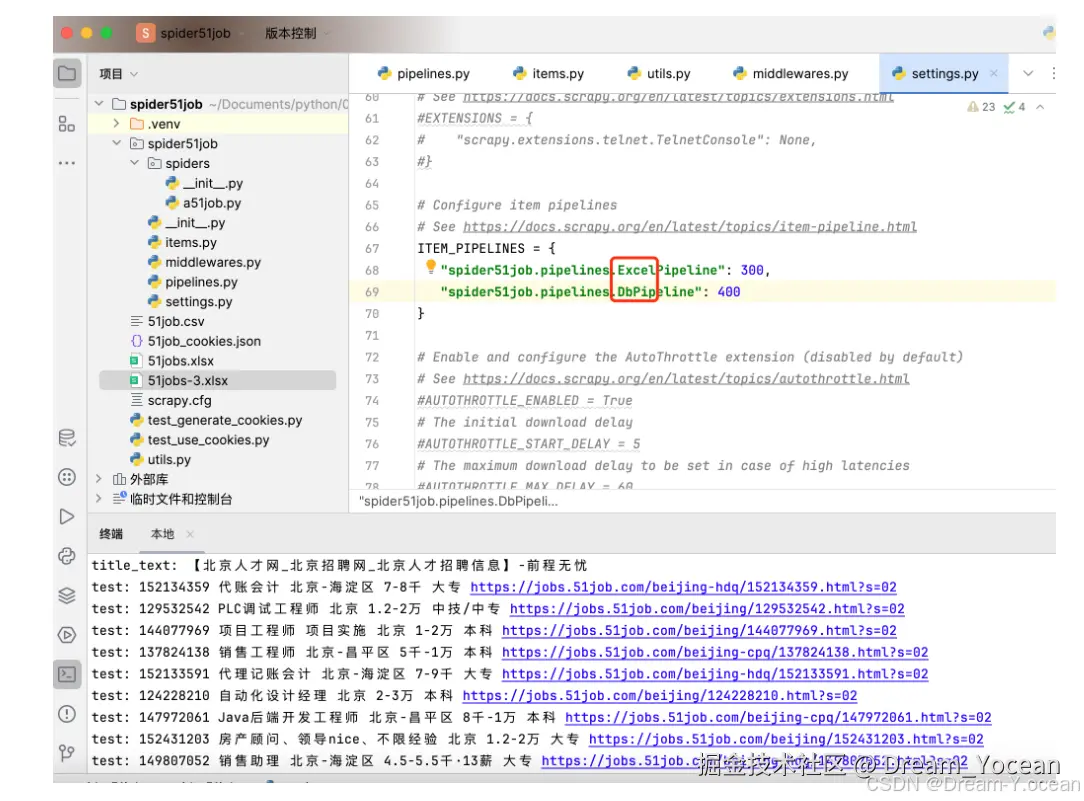Show more tool windows ellipsis
Viewport: 1084px width, 801px height.
pos(67,163)
